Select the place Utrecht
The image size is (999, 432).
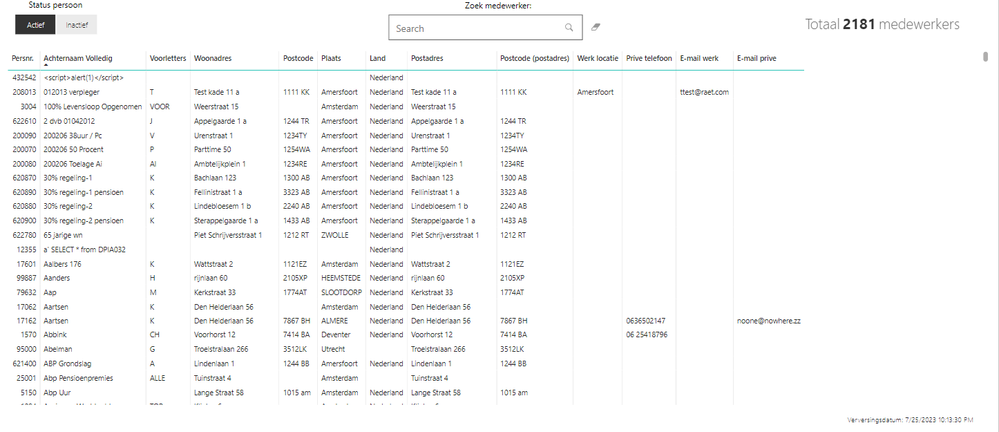333,349
